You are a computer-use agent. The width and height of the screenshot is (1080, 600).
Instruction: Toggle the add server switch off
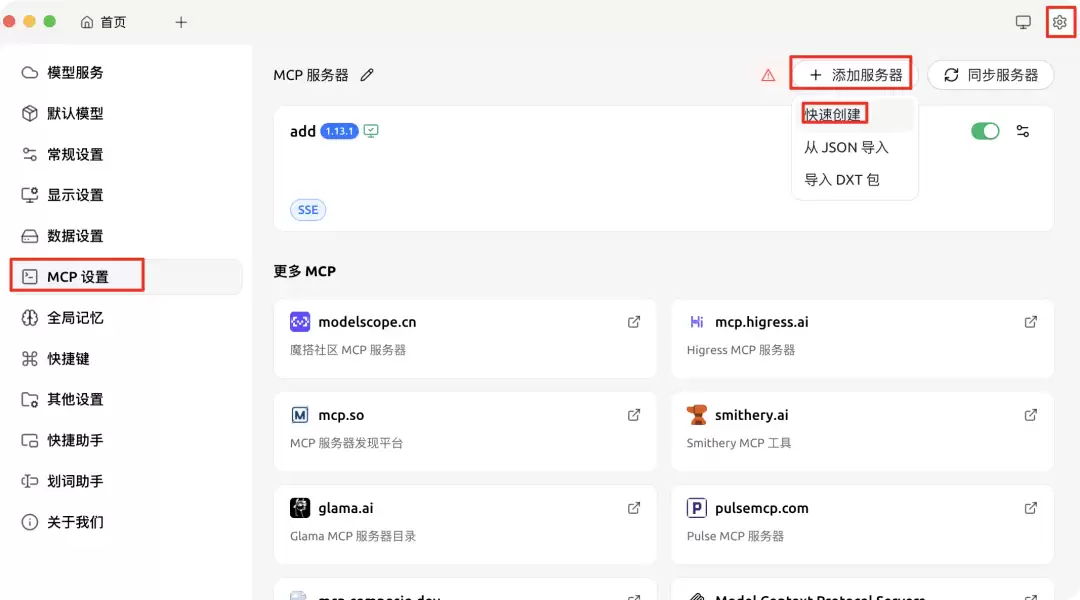coord(985,131)
